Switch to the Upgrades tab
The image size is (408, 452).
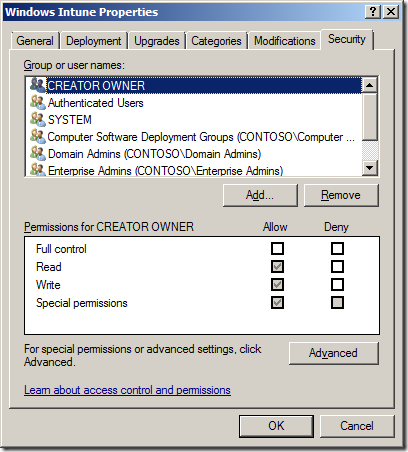(x=157, y=41)
